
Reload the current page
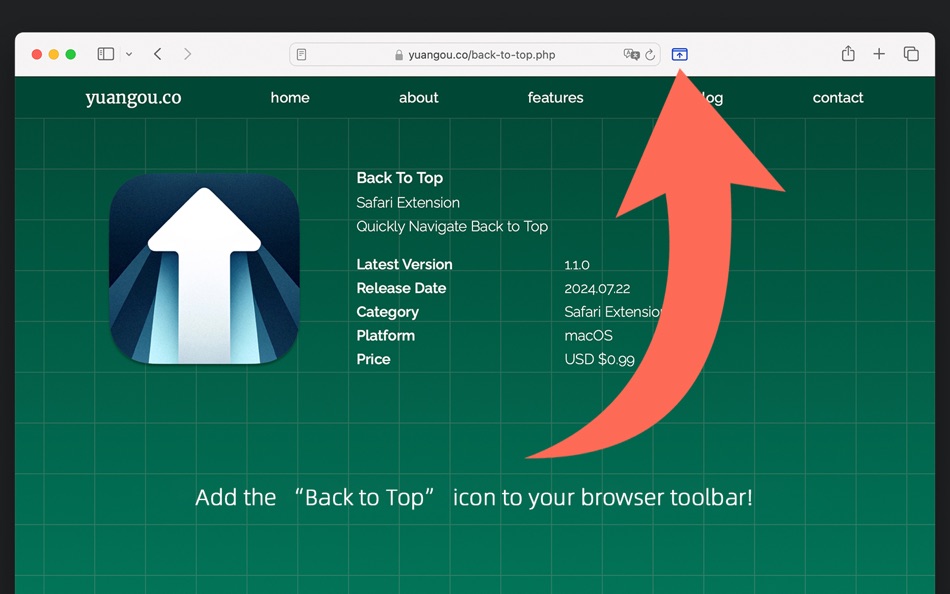(x=648, y=55)
